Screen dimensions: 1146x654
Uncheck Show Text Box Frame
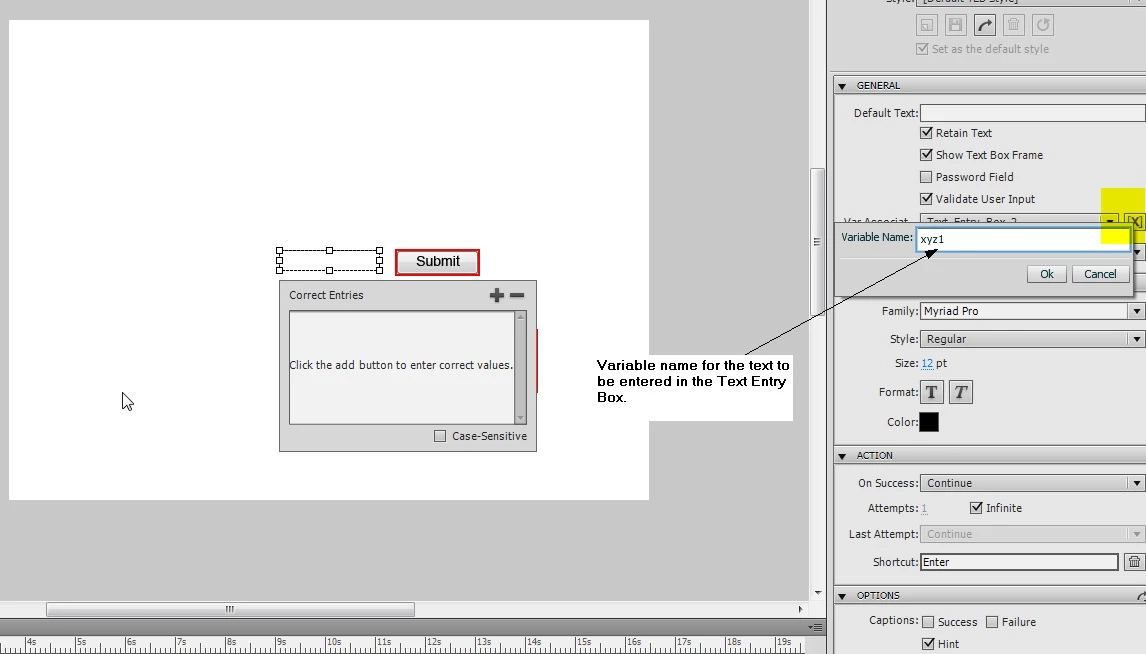tap(926, 155)
